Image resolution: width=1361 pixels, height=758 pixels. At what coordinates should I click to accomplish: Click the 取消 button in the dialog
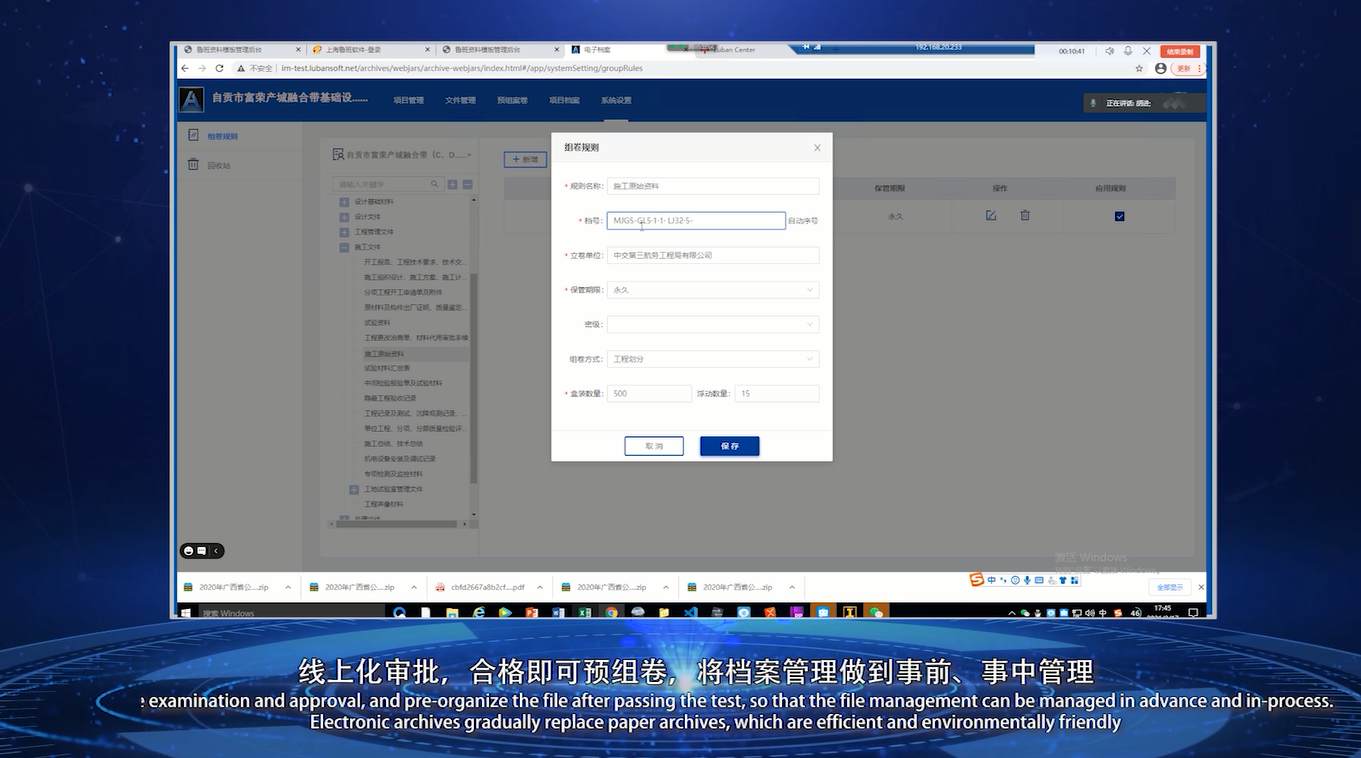tap(654, 446)
